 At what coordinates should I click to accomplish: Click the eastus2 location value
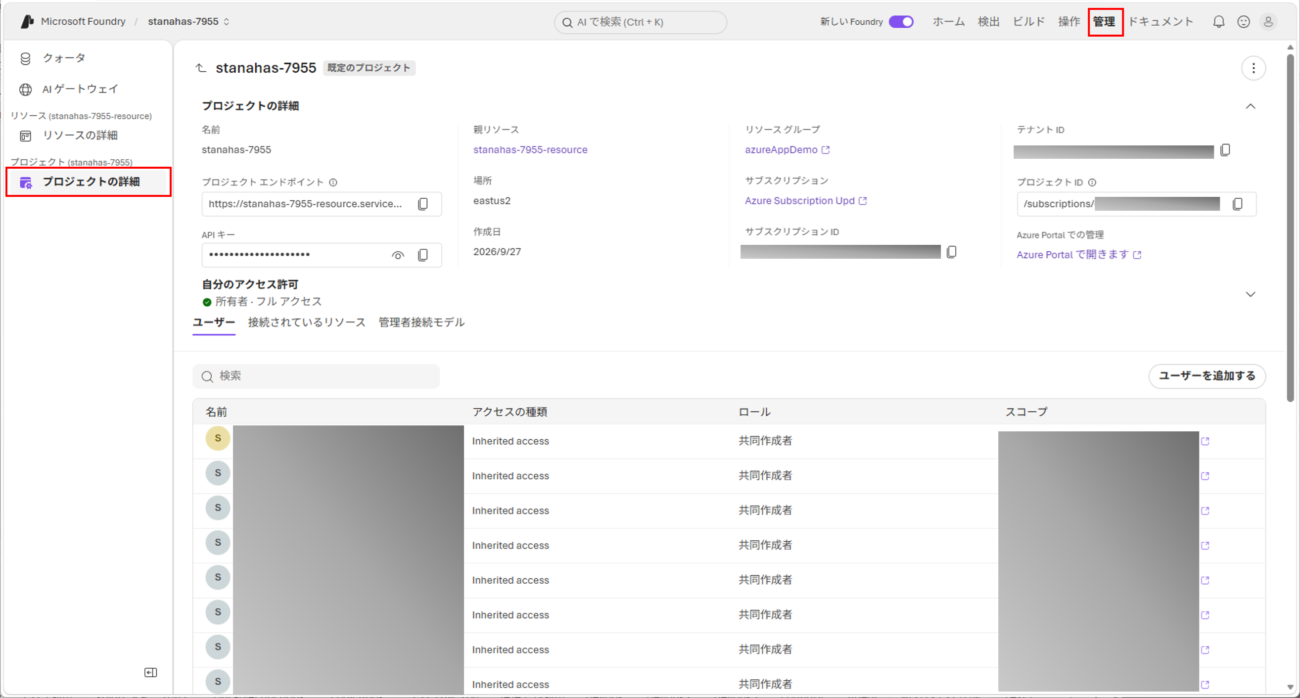click(x=492, y=201)
